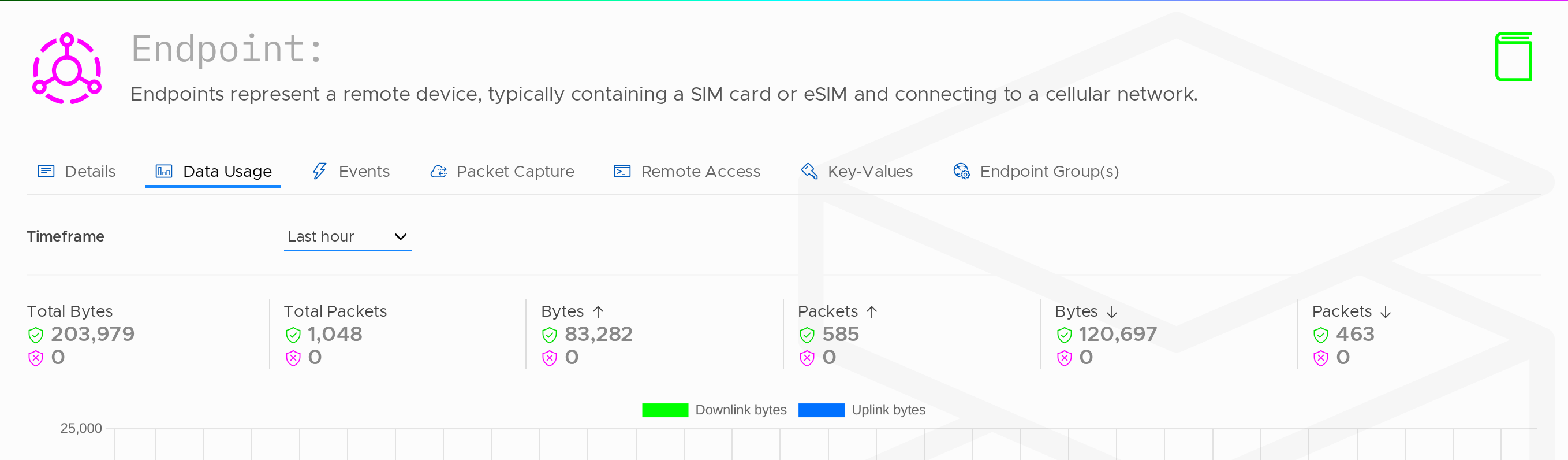Toggle Uplink bytes legend series
This screenshot has width=1568, height=460.
pyautogui.click(x=861, y=410)
